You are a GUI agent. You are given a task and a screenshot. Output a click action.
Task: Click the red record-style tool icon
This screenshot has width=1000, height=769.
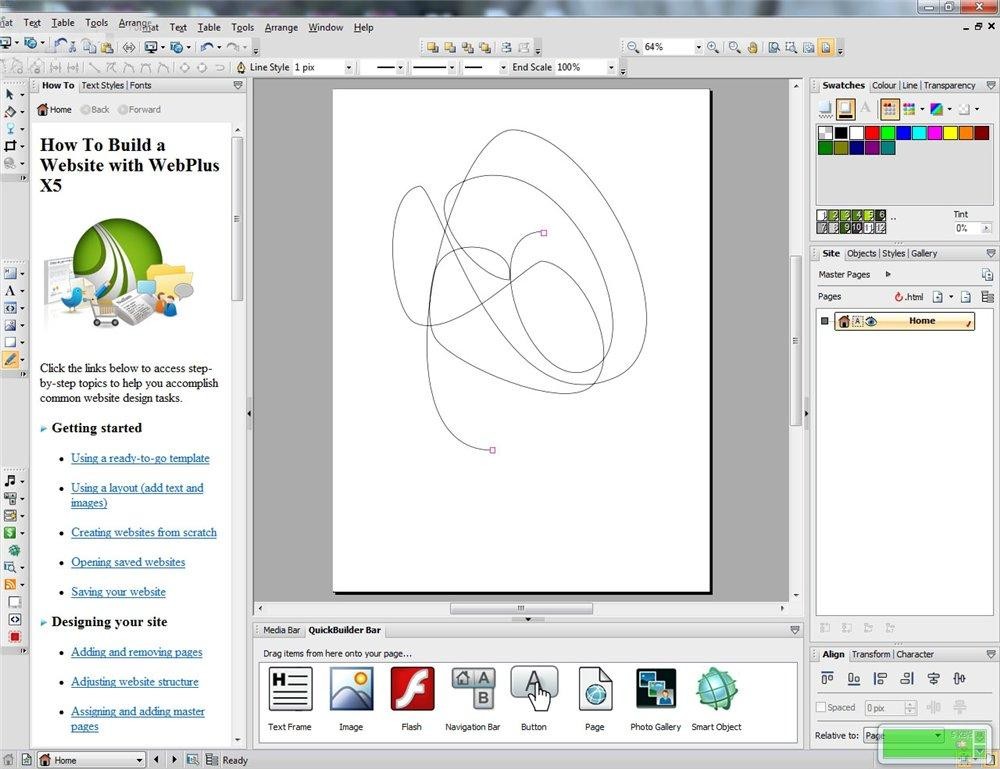point(14,636)
